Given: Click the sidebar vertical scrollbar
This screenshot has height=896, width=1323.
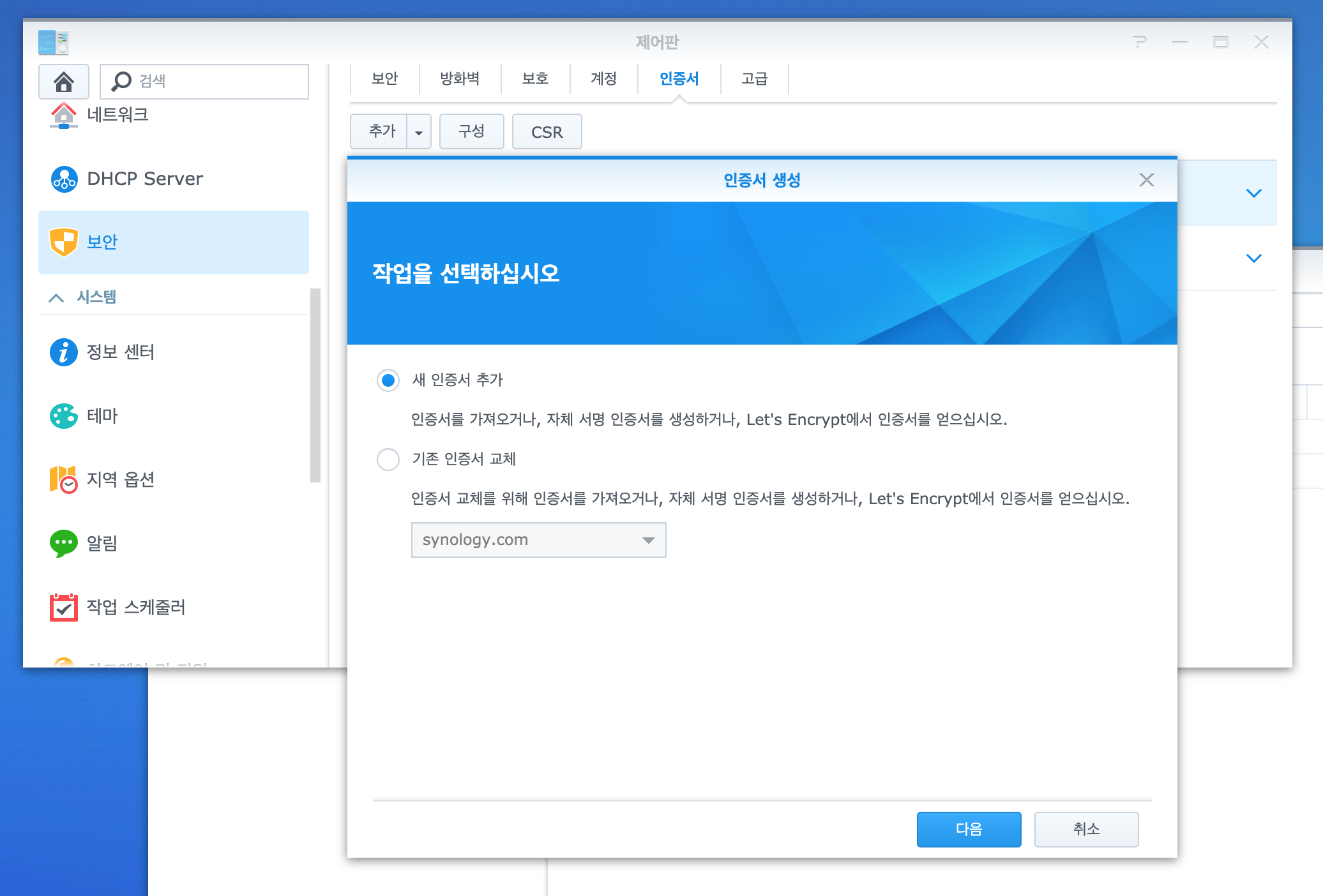Looking at the screenshot, I should pyautogui.click(x=315, y=385).
